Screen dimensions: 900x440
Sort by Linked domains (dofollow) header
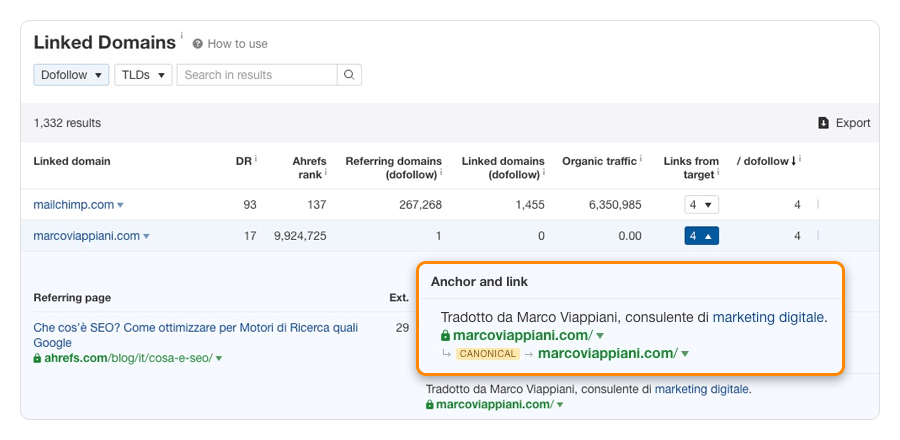coord(503,168)
